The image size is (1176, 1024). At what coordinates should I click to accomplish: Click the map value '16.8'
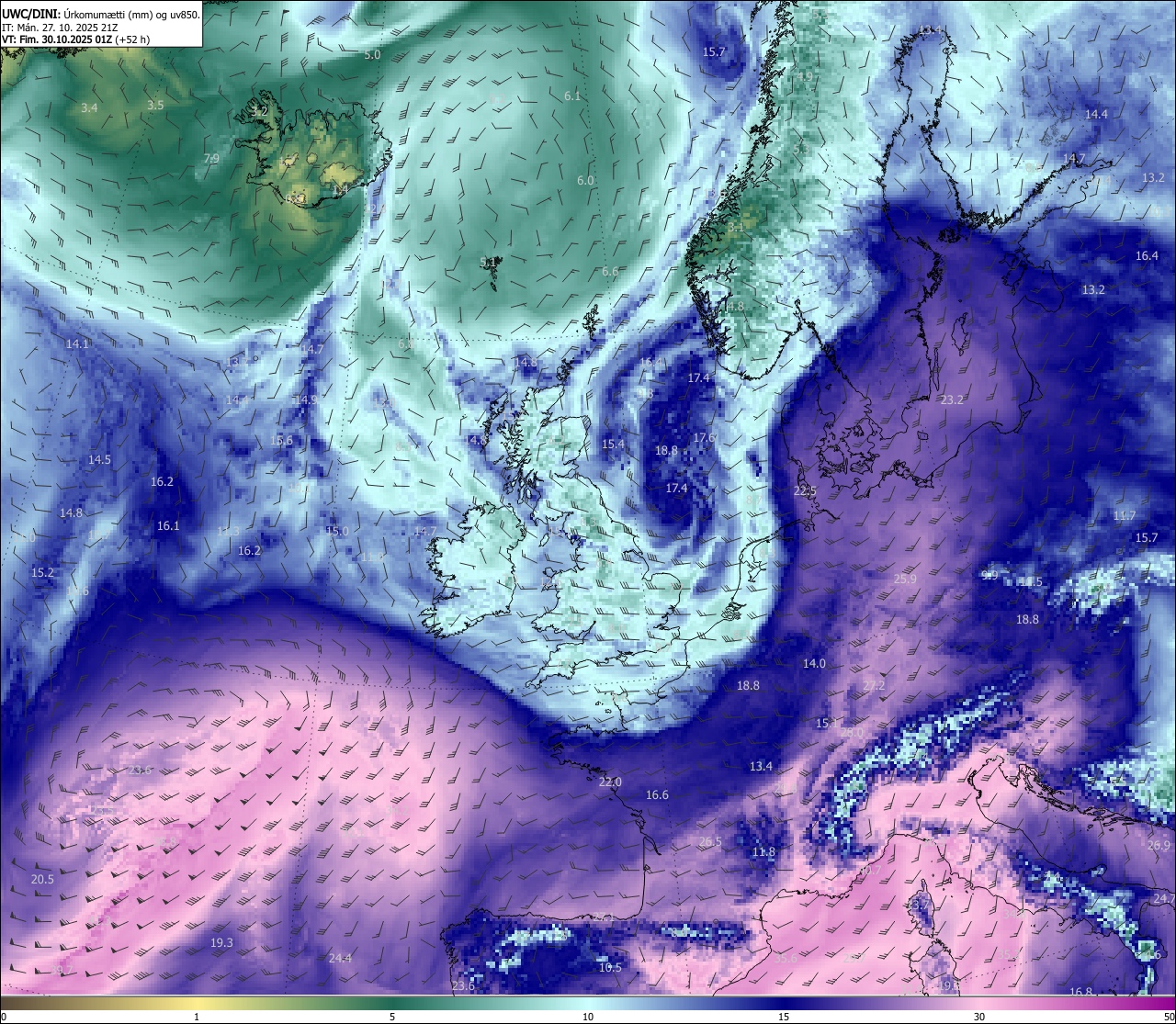(x=1081, y=993)
